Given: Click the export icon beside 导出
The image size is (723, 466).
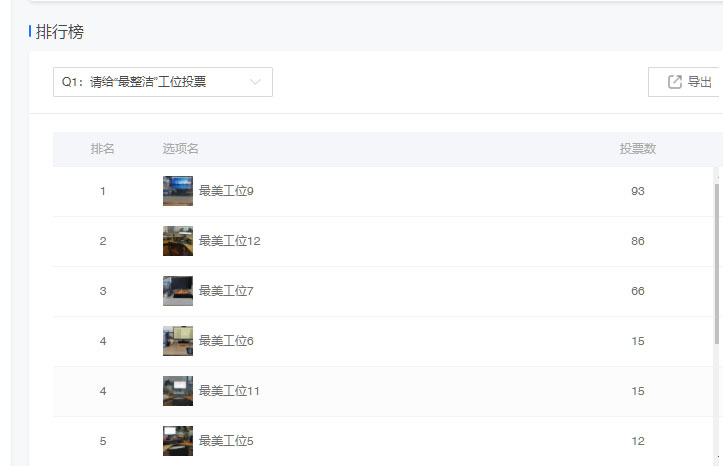Looking at the screenshot, I should 675,82.
